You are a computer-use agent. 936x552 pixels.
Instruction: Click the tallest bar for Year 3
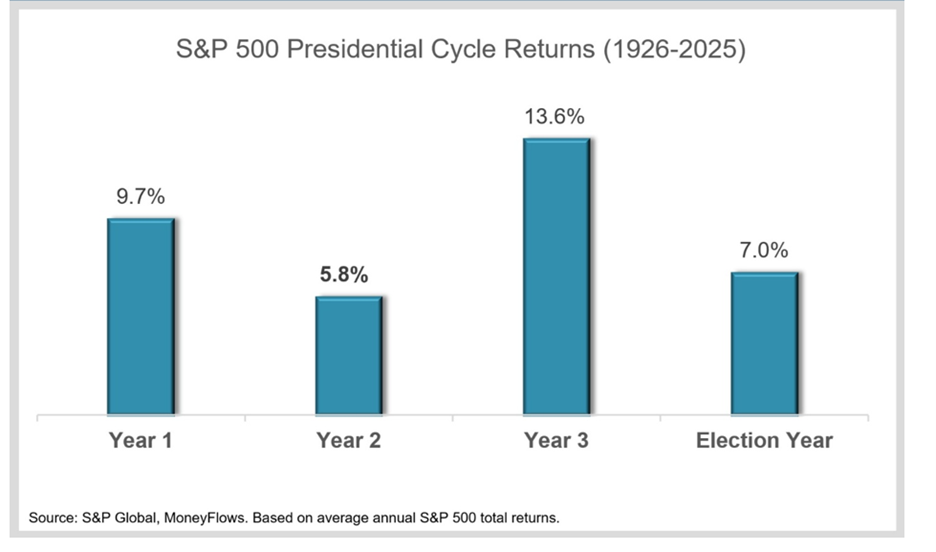point(557,276)
